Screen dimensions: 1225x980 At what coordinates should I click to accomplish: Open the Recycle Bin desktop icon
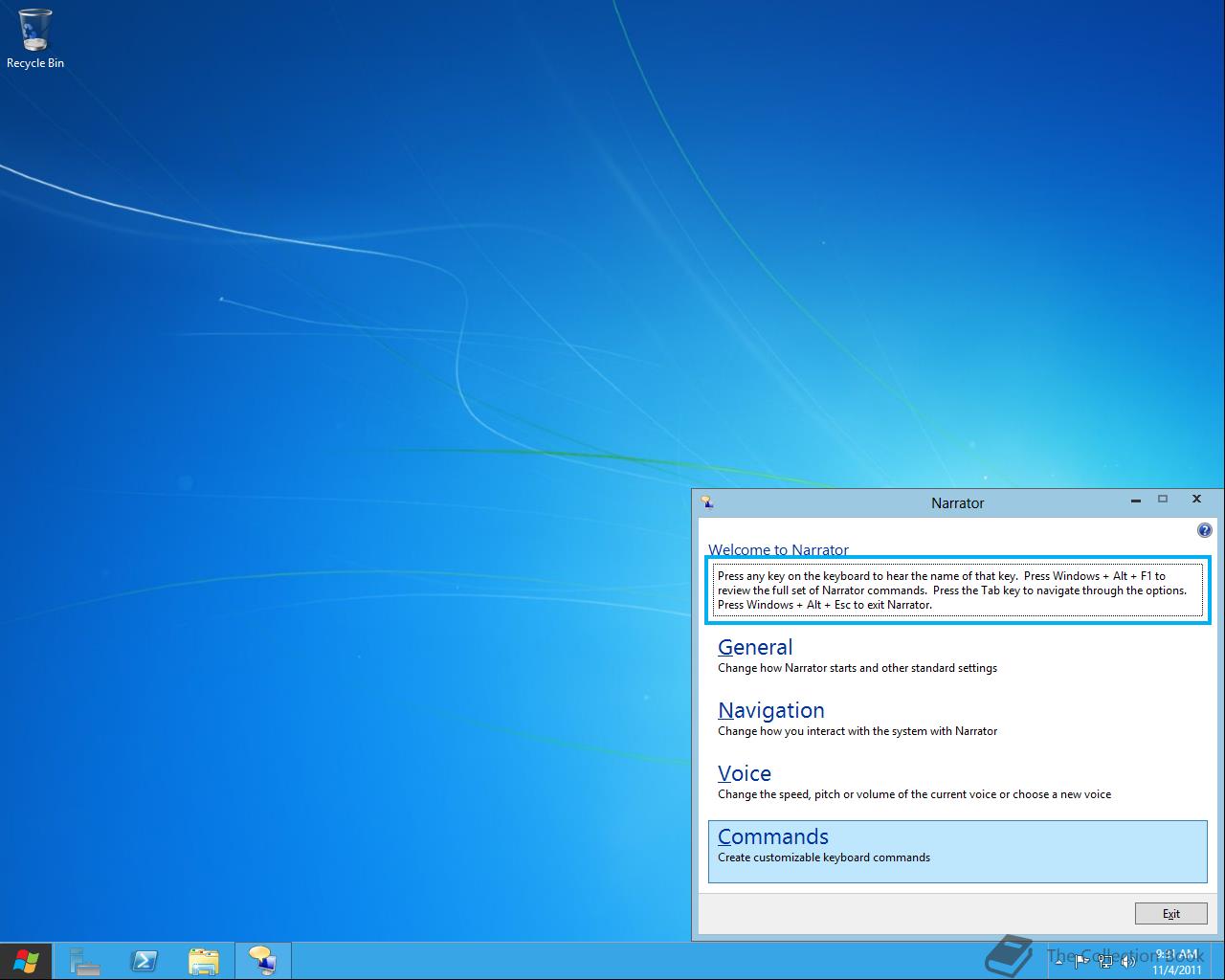[35, 38]
